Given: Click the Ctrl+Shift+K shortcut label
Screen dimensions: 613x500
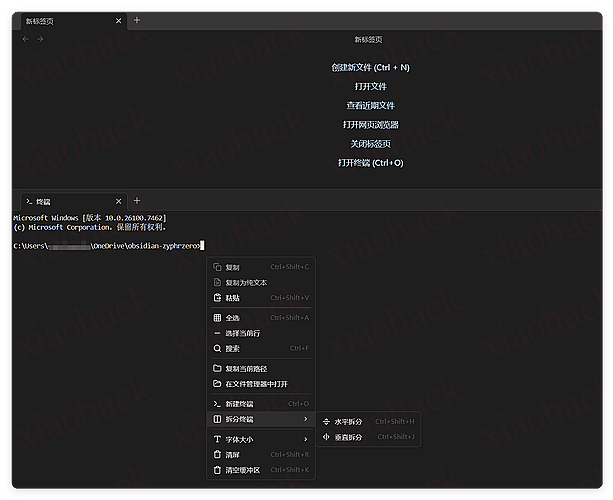Looking at the screenshot, I should (x=290, y=470).
